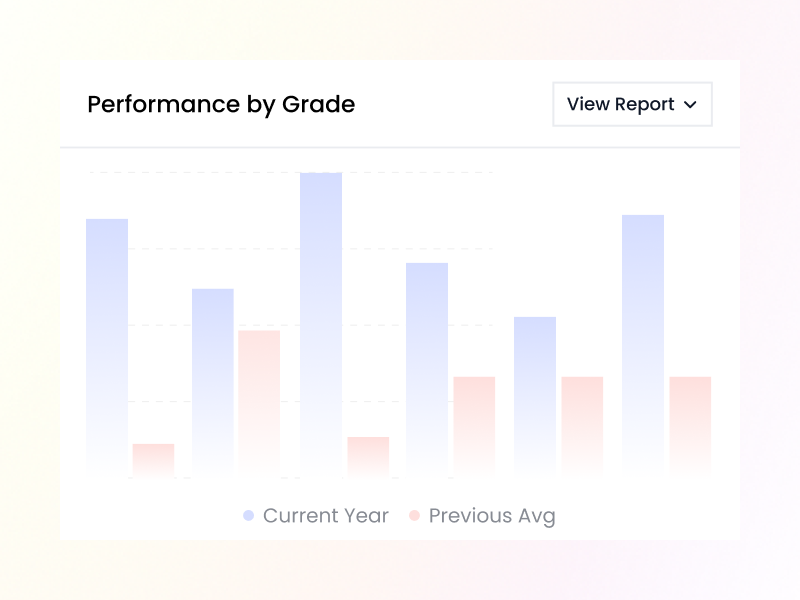Toggle the Previous Avg legend label

(x=491, y=516)
